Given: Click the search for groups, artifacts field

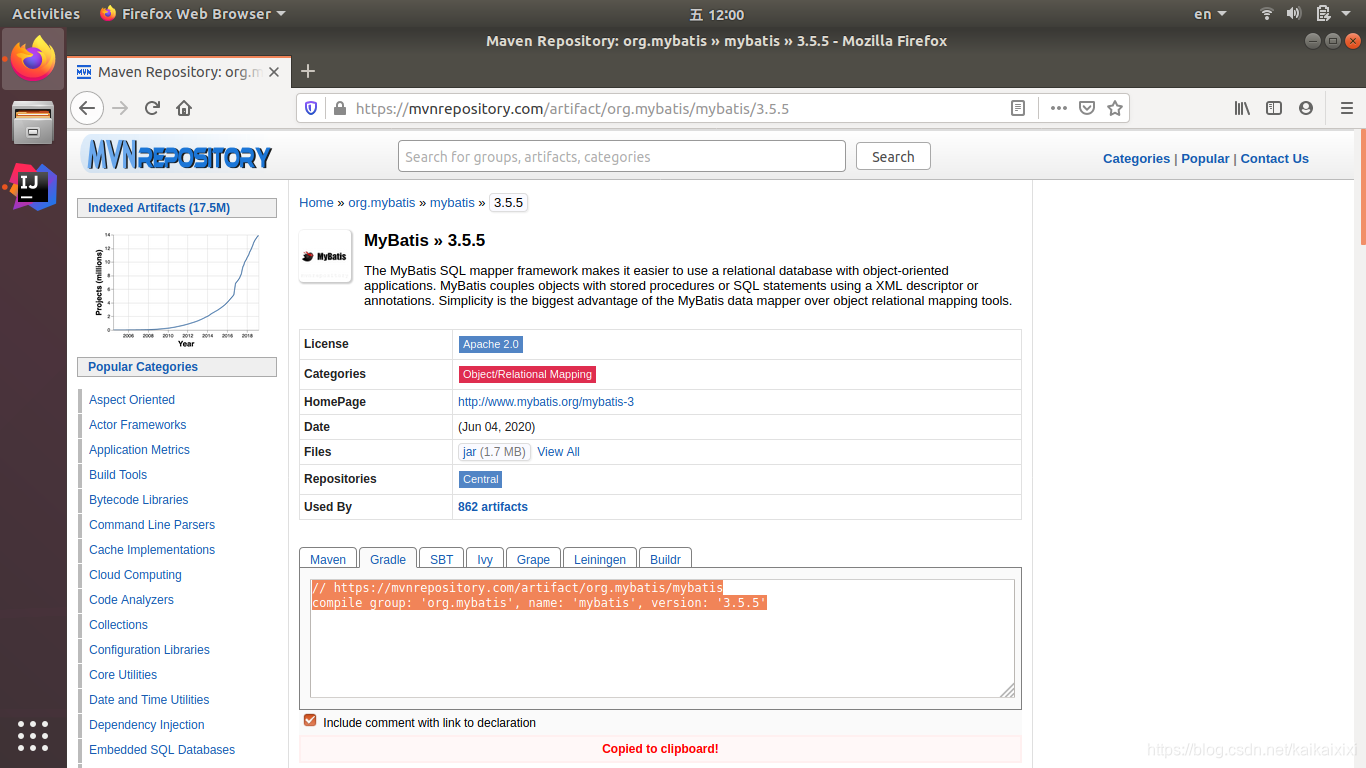Looking at the screenshot, I should 622,156.
